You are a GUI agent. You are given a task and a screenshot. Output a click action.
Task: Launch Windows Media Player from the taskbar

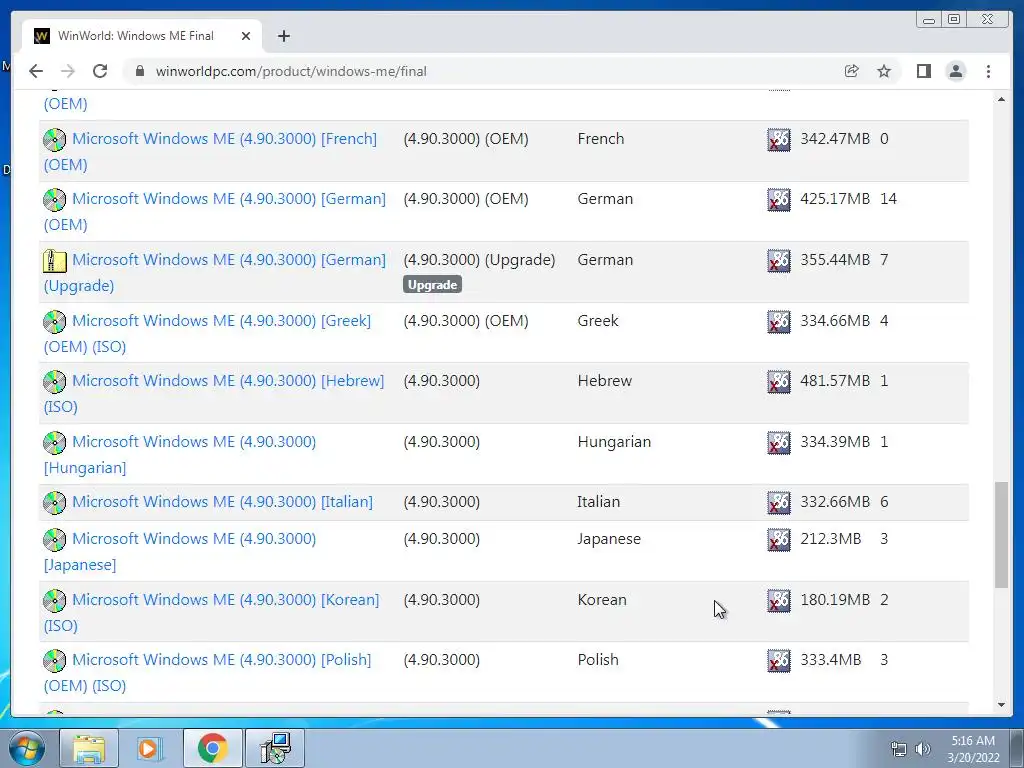click(x=150, y=748)
